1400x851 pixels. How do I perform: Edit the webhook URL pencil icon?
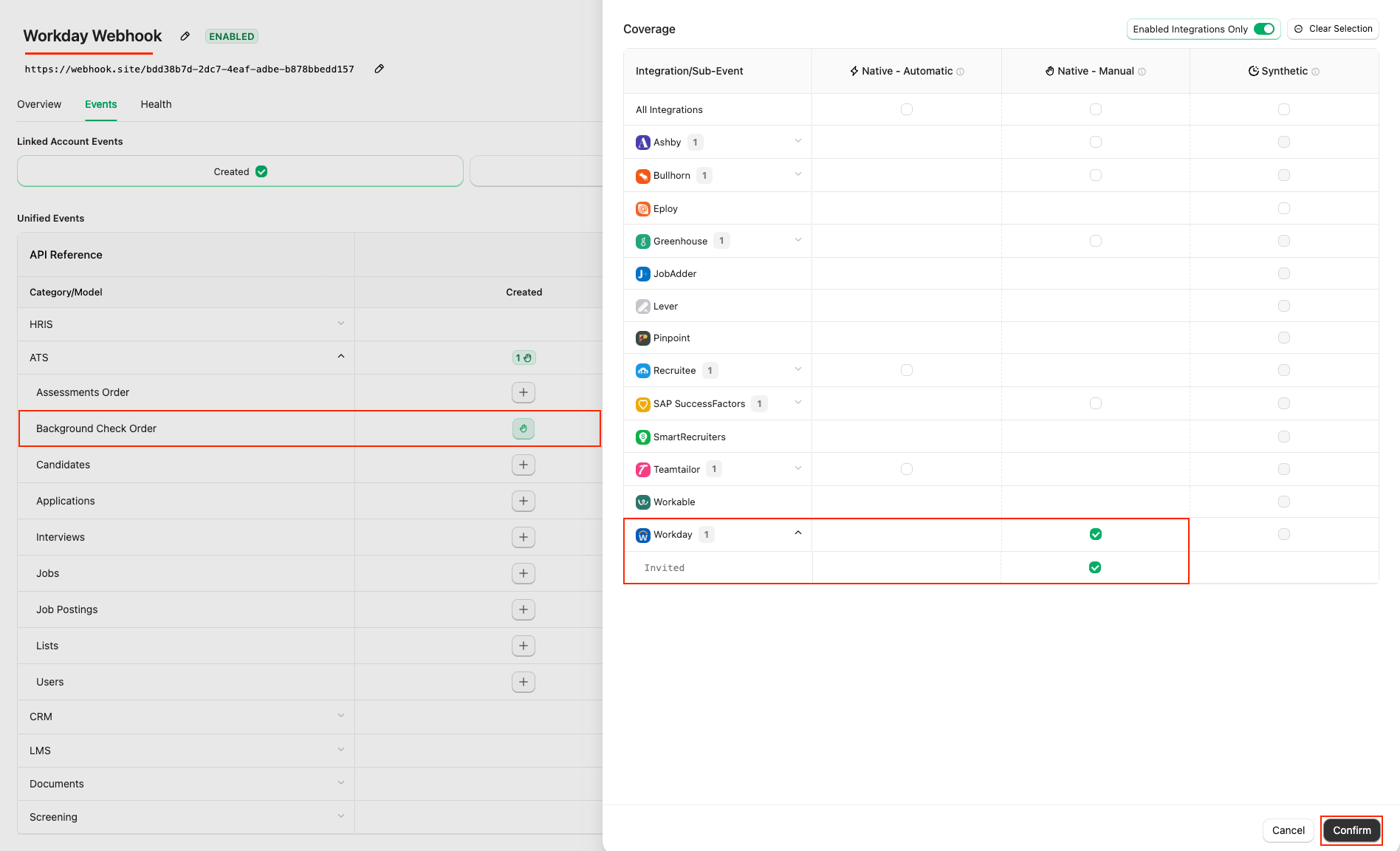tap(380, 69)
